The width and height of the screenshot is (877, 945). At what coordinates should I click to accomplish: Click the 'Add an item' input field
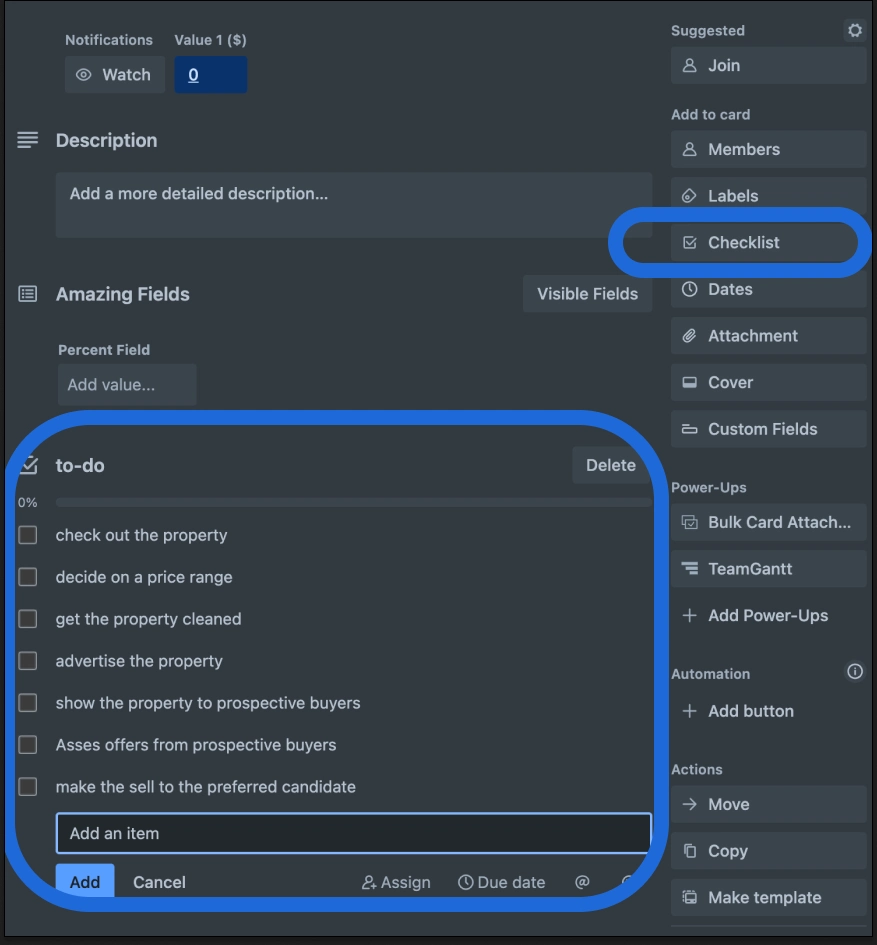(x=353, y=832)
